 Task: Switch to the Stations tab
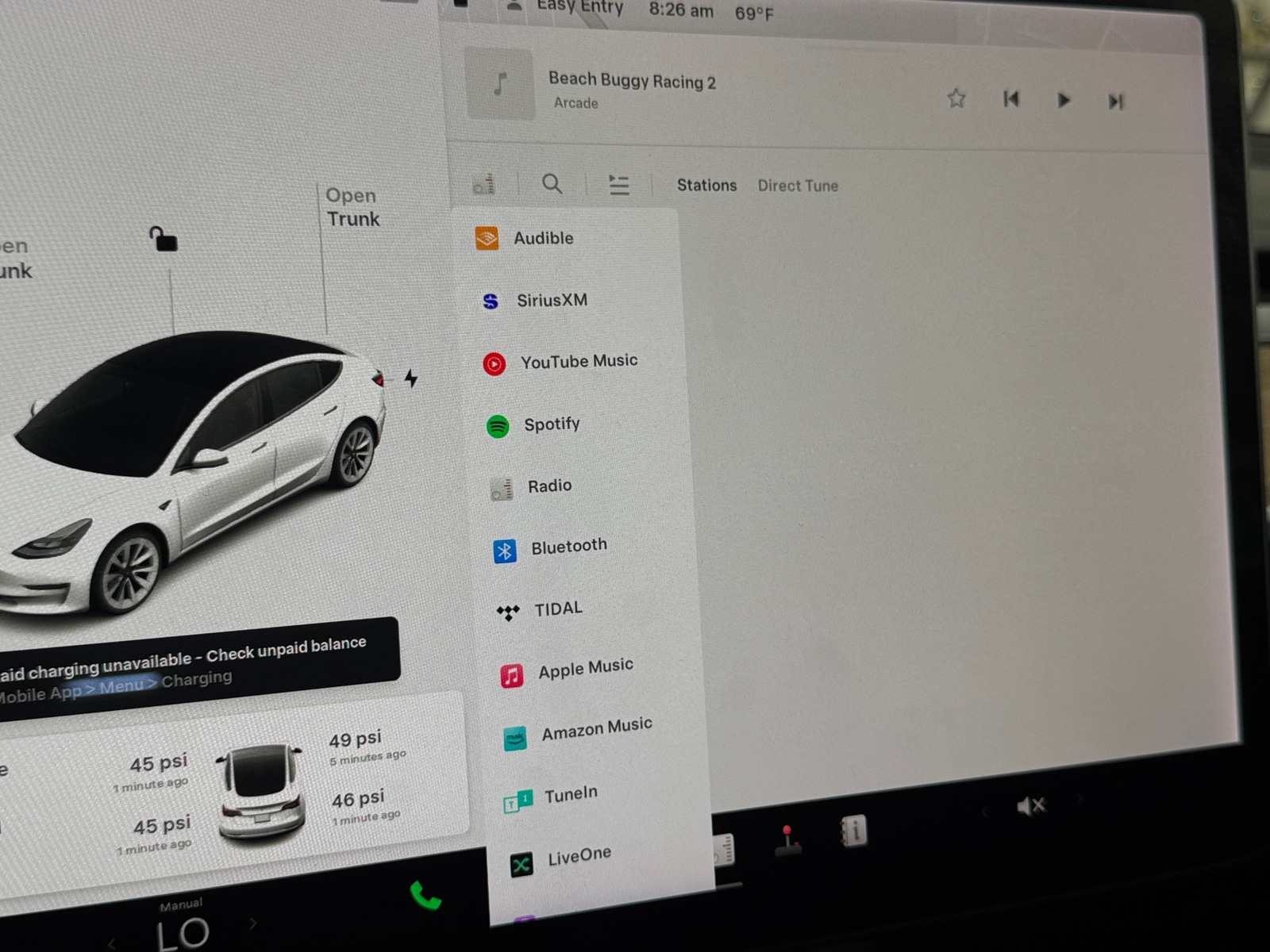[x=706, y=185]
